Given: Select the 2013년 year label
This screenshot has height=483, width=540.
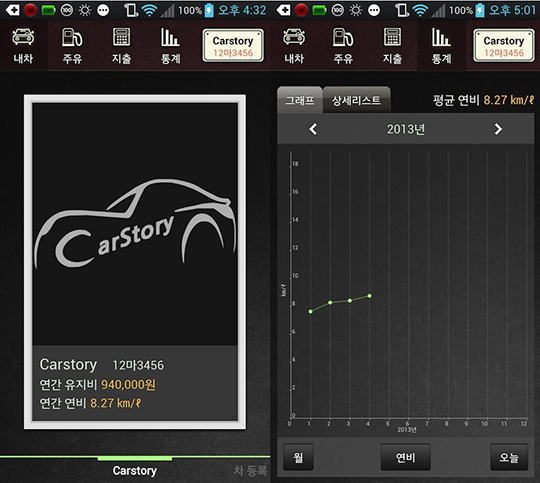Looking at the screenshot, I should coord(406,130).
